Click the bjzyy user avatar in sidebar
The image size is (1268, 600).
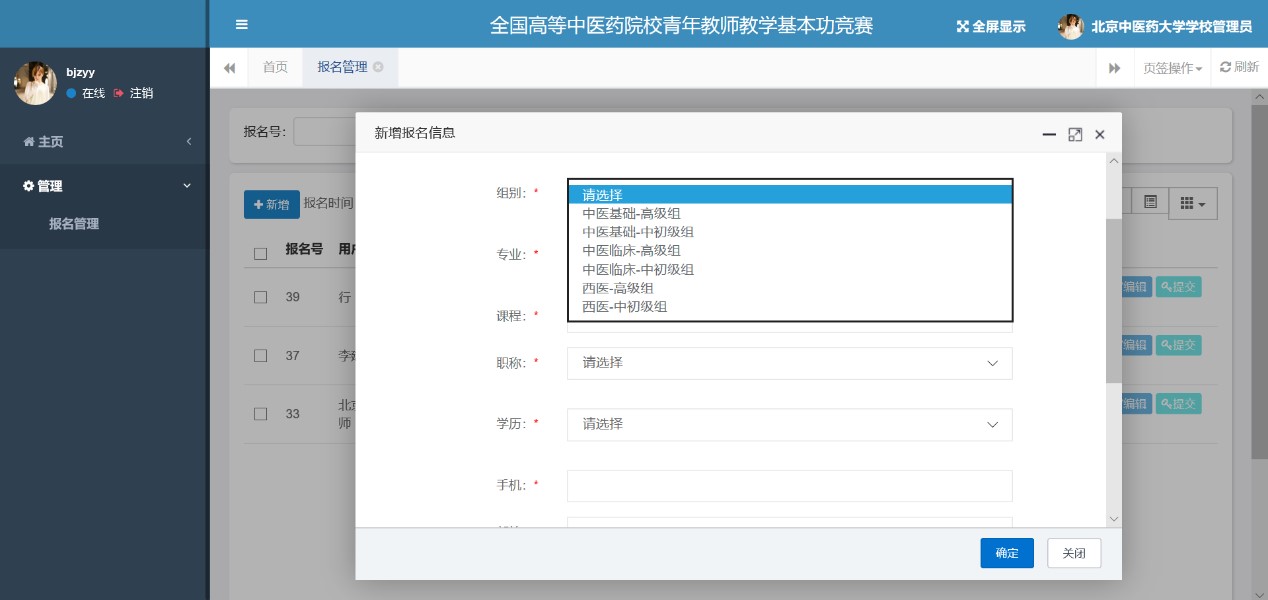tap(35, 83)
